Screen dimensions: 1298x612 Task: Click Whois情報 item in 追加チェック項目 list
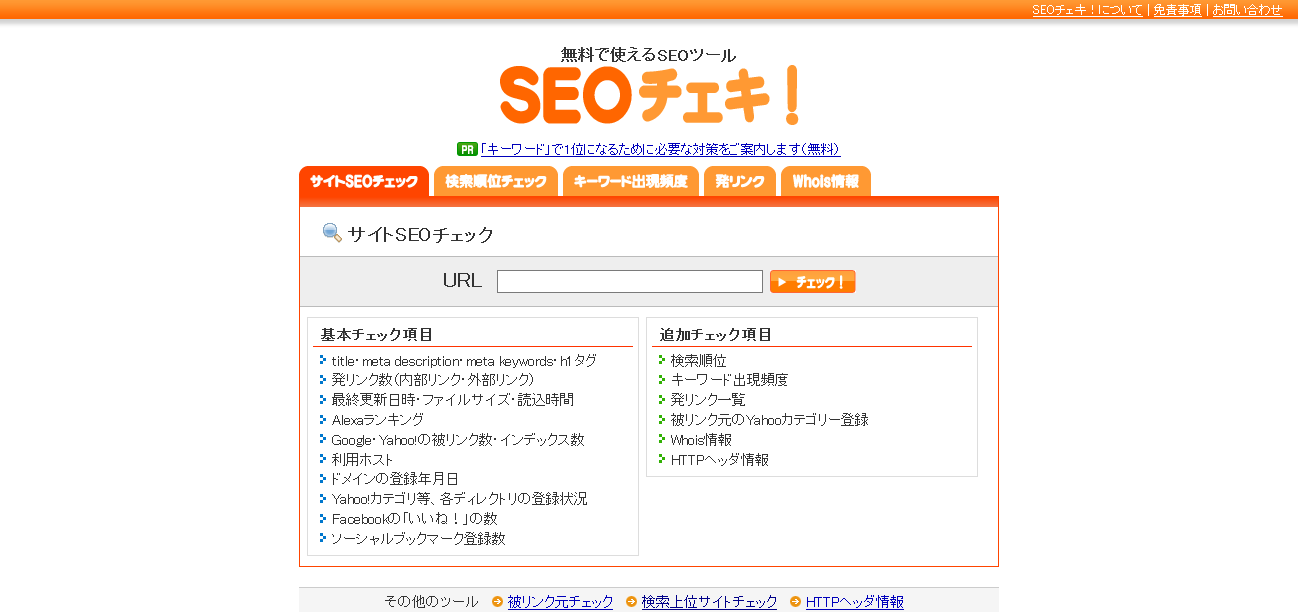click(x=701, y=439)
